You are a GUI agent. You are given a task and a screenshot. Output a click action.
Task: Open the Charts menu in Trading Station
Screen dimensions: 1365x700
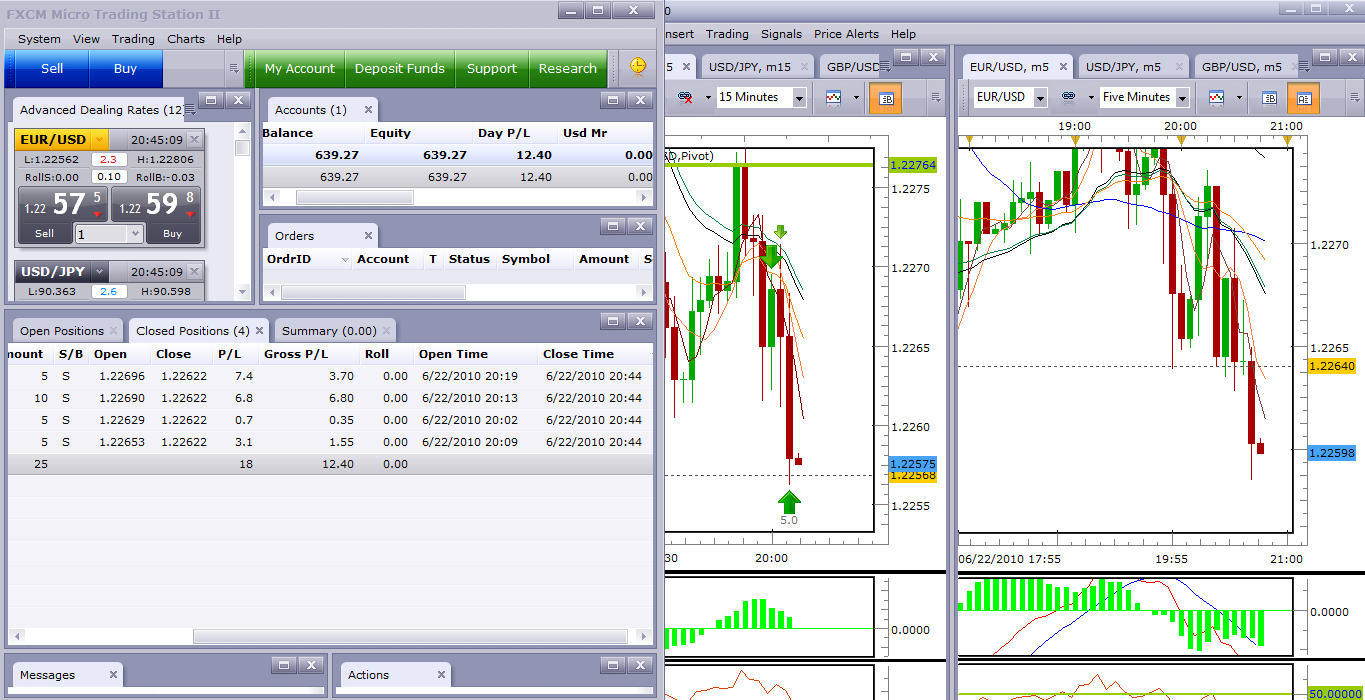click(186, 39)
